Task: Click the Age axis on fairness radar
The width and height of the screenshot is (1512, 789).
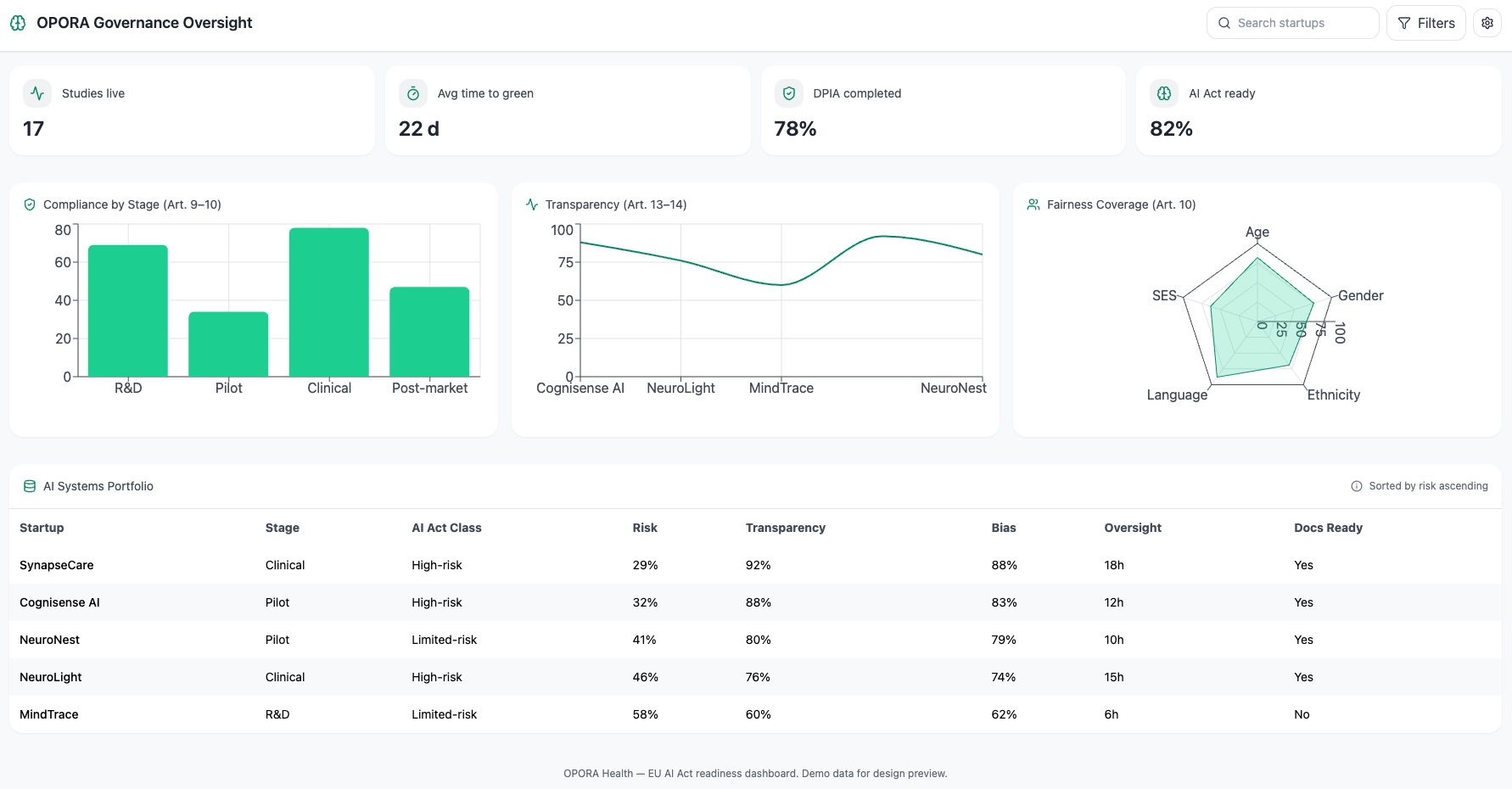Action: point(1257,232)
